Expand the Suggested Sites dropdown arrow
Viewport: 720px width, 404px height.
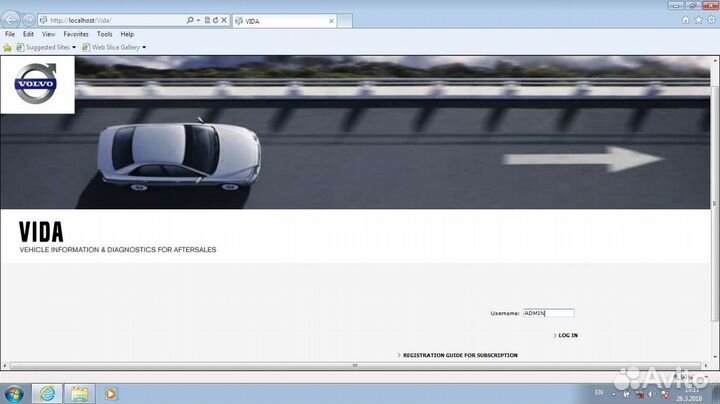[x=74, y=47]
